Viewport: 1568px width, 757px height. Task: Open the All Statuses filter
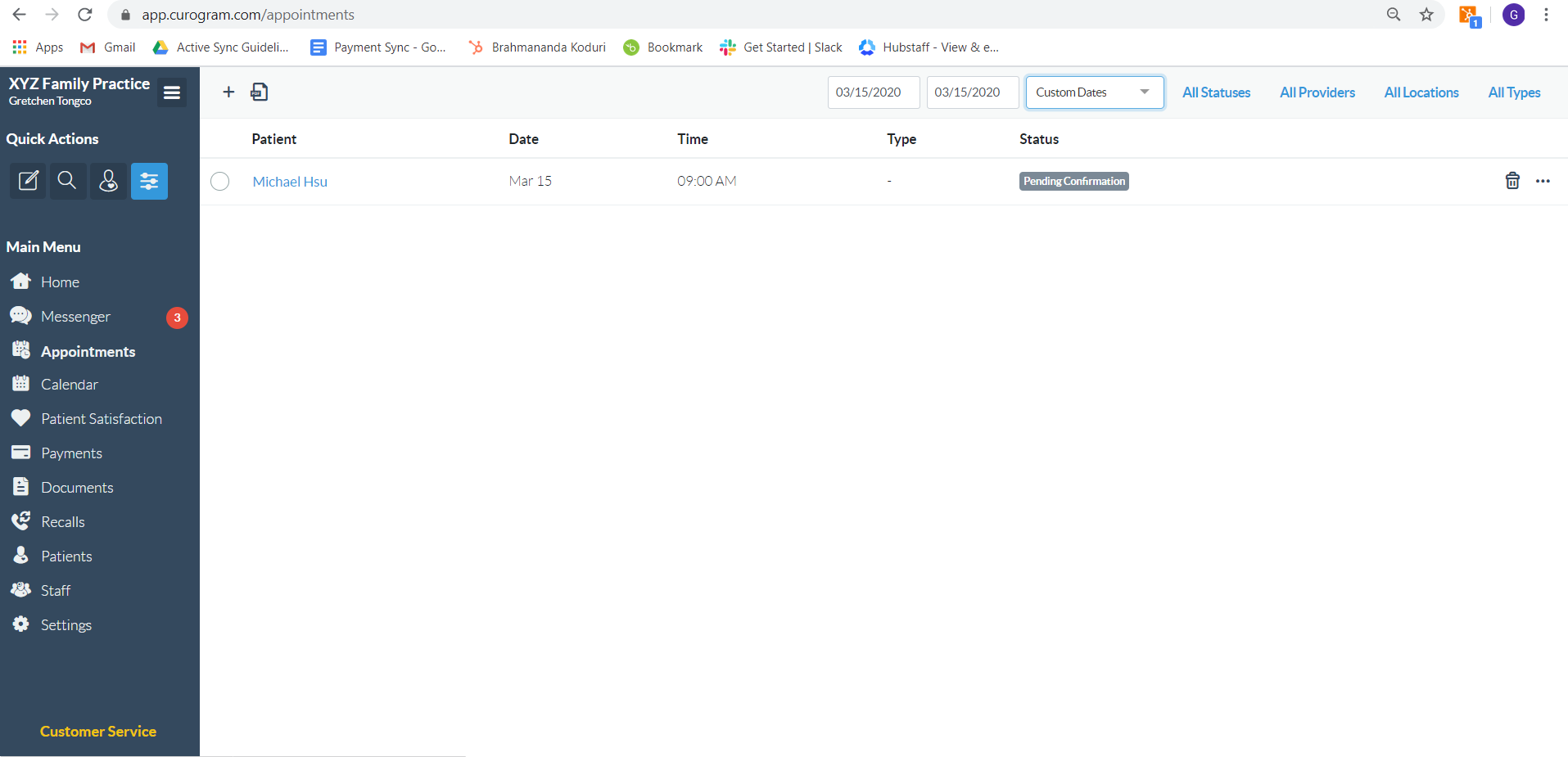tap(1216, 92)
